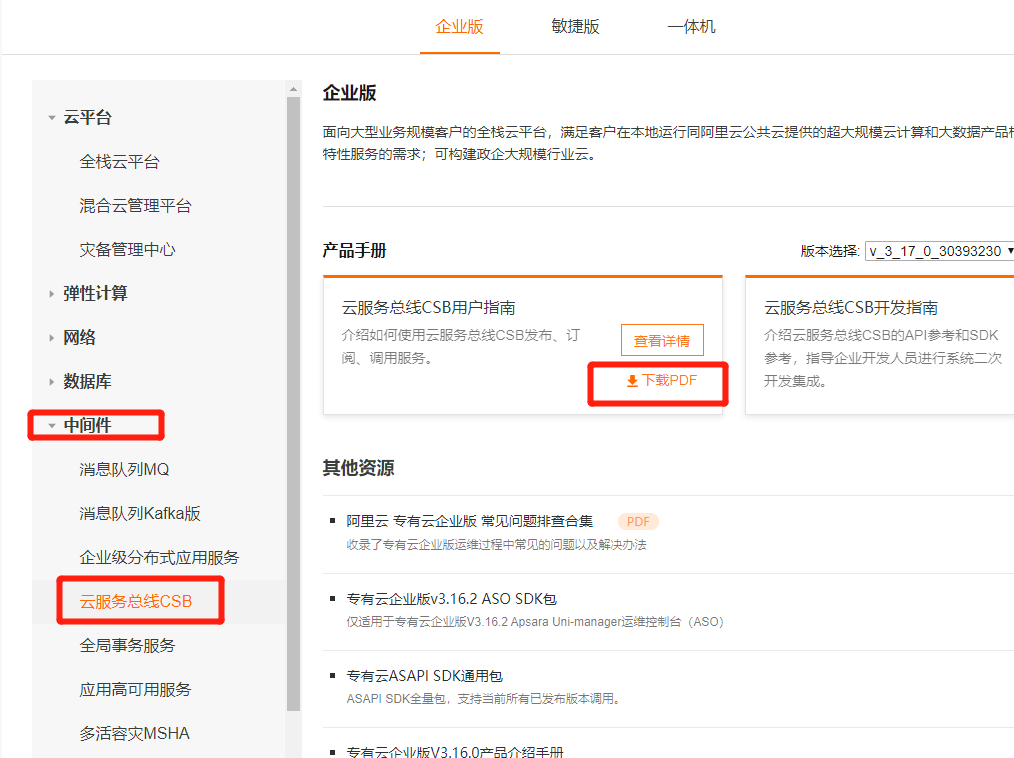Open 全栈云平台 in the sidebar
The width and height of the screenshot is (1014, 758).
click(x=120, y=162)
